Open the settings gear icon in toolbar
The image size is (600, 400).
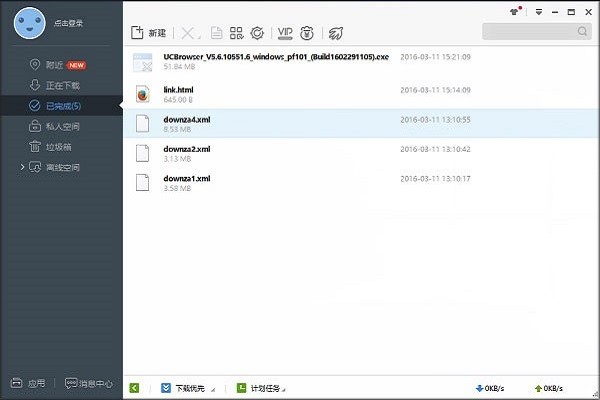coord(257,33)
